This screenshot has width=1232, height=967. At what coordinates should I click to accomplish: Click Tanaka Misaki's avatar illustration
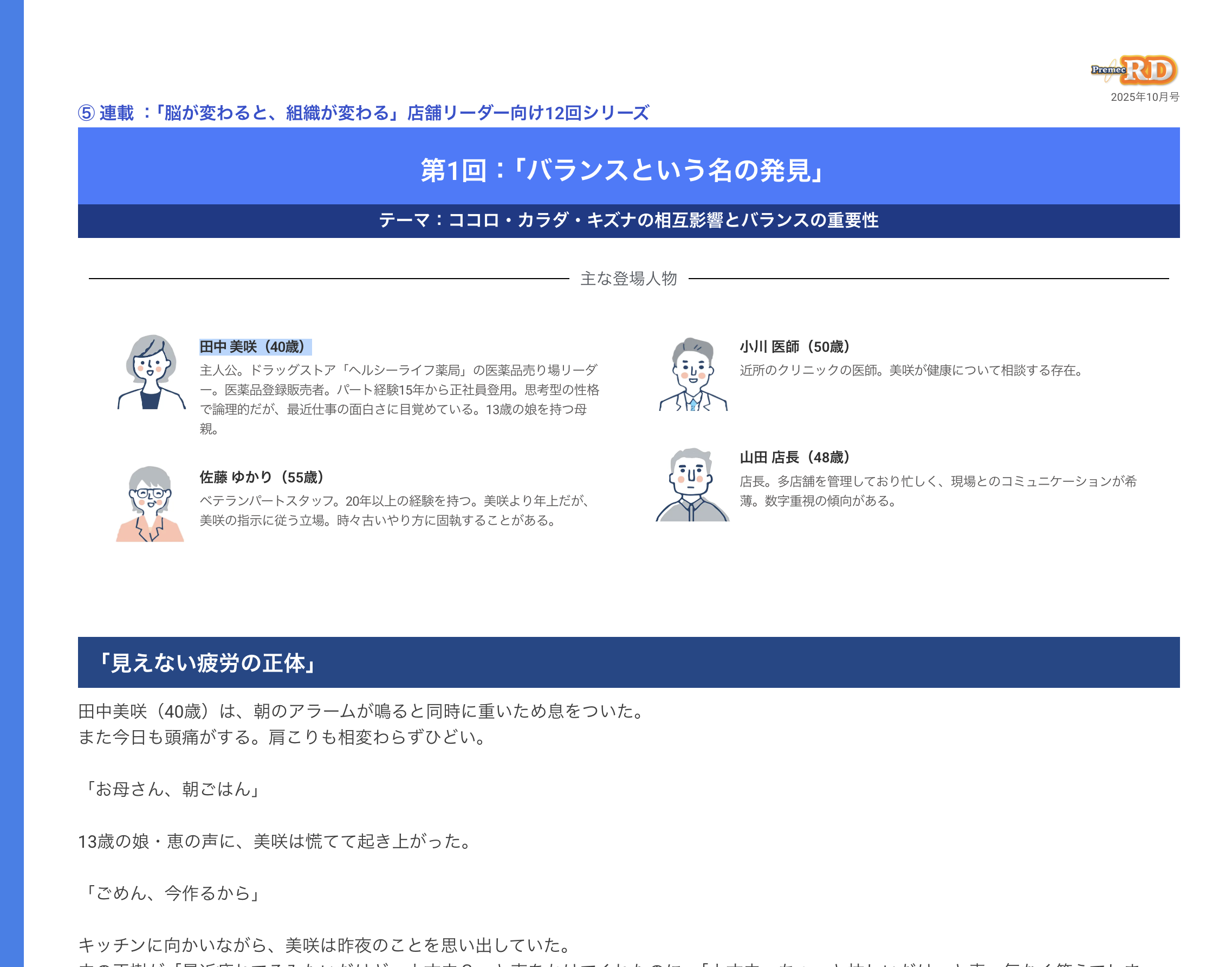point(151,372)
